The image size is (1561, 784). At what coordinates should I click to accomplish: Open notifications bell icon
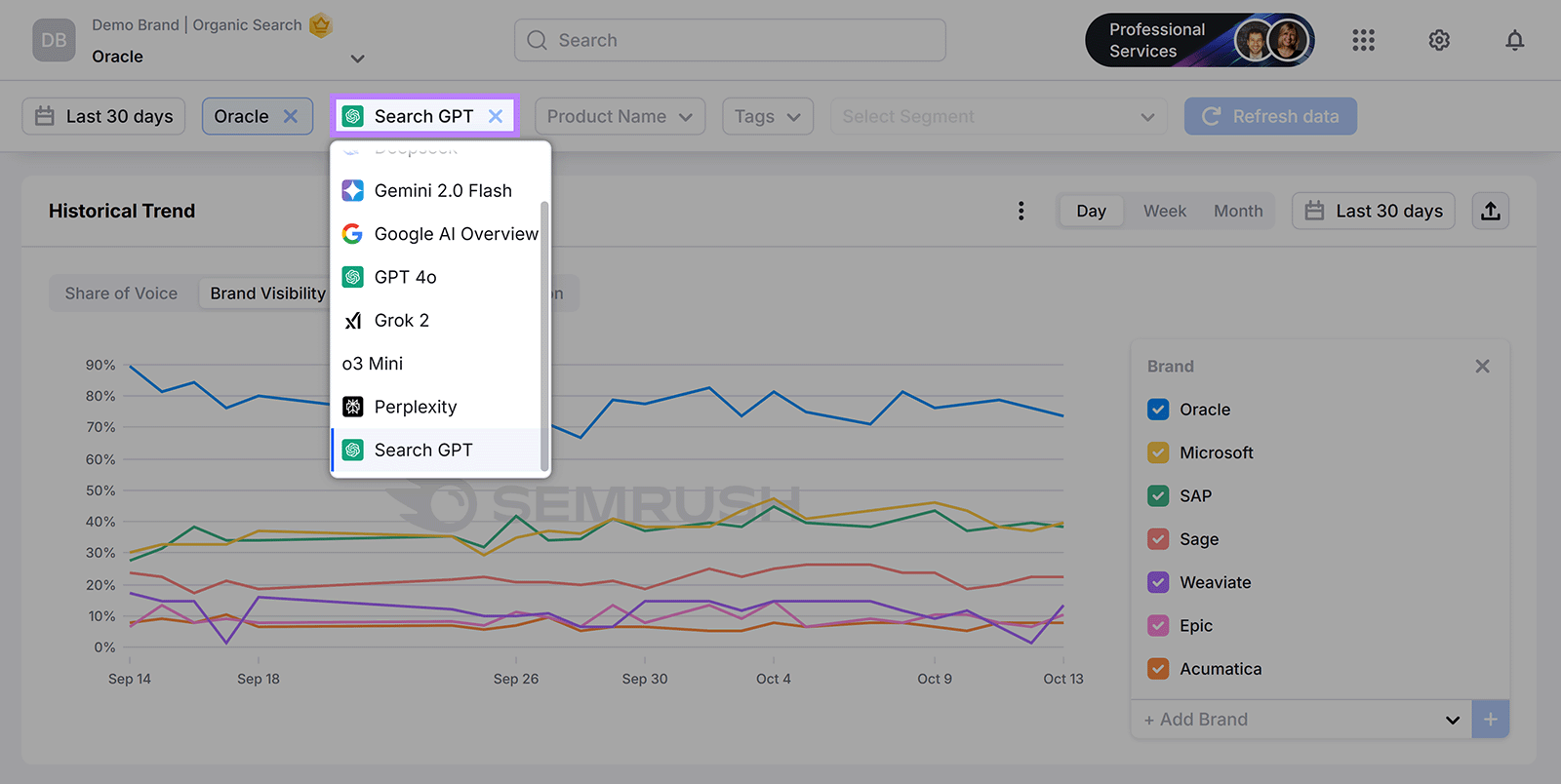[1514, 40]
